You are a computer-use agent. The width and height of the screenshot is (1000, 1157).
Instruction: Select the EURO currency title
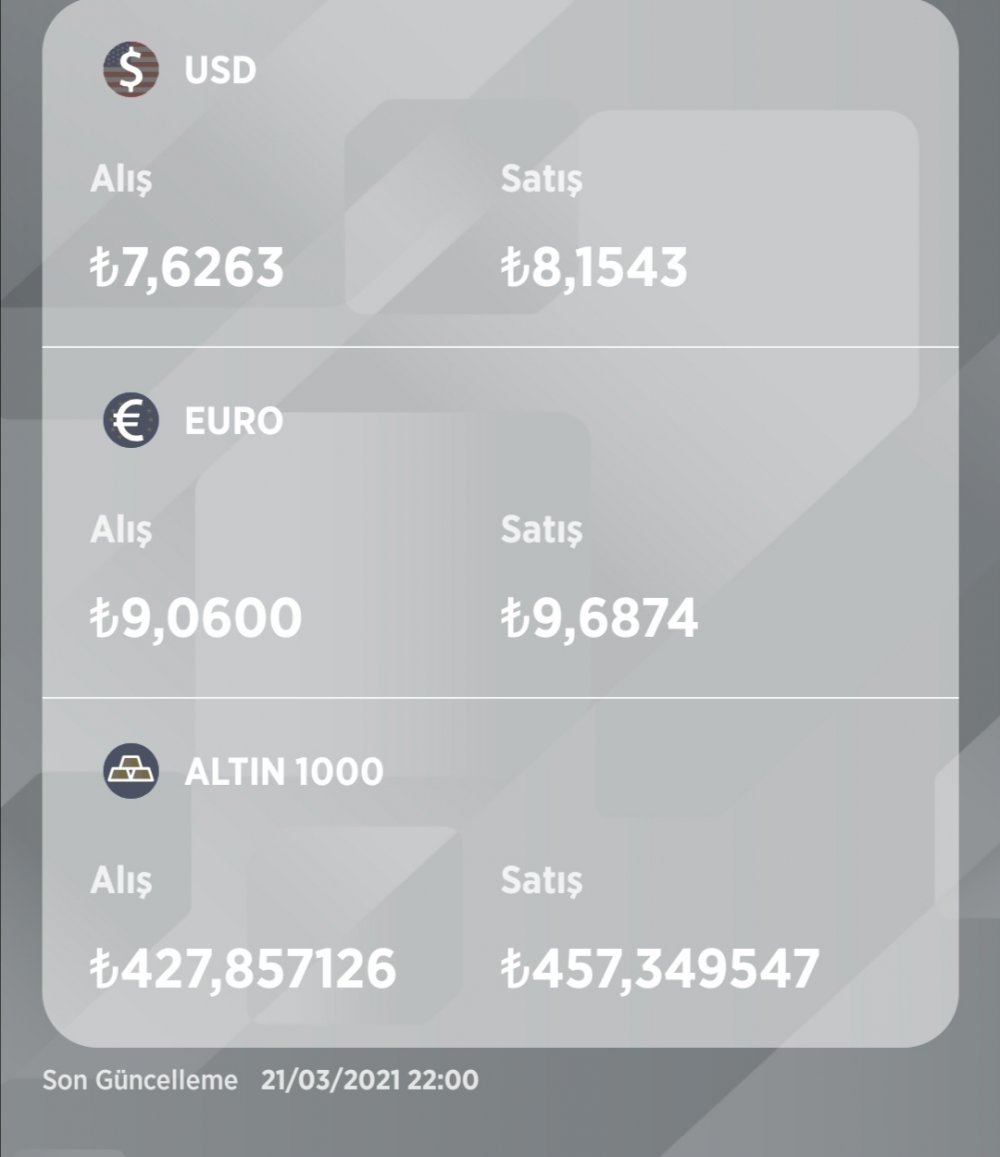(234, 421)
